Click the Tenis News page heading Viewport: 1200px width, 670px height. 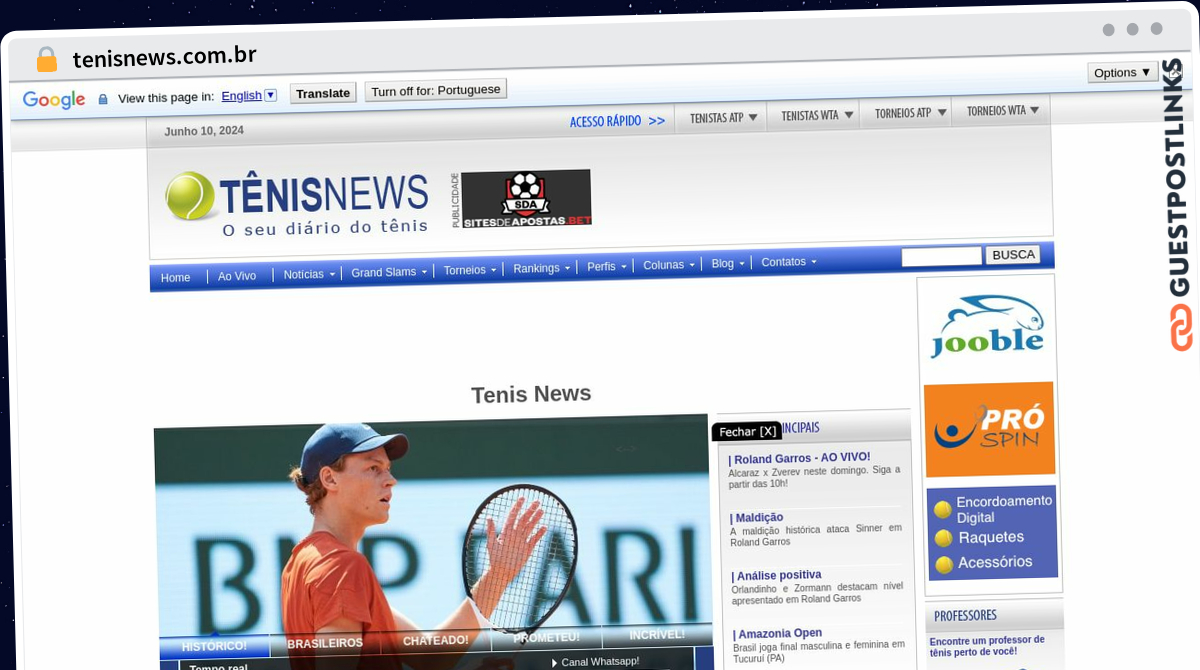[531, 394]
